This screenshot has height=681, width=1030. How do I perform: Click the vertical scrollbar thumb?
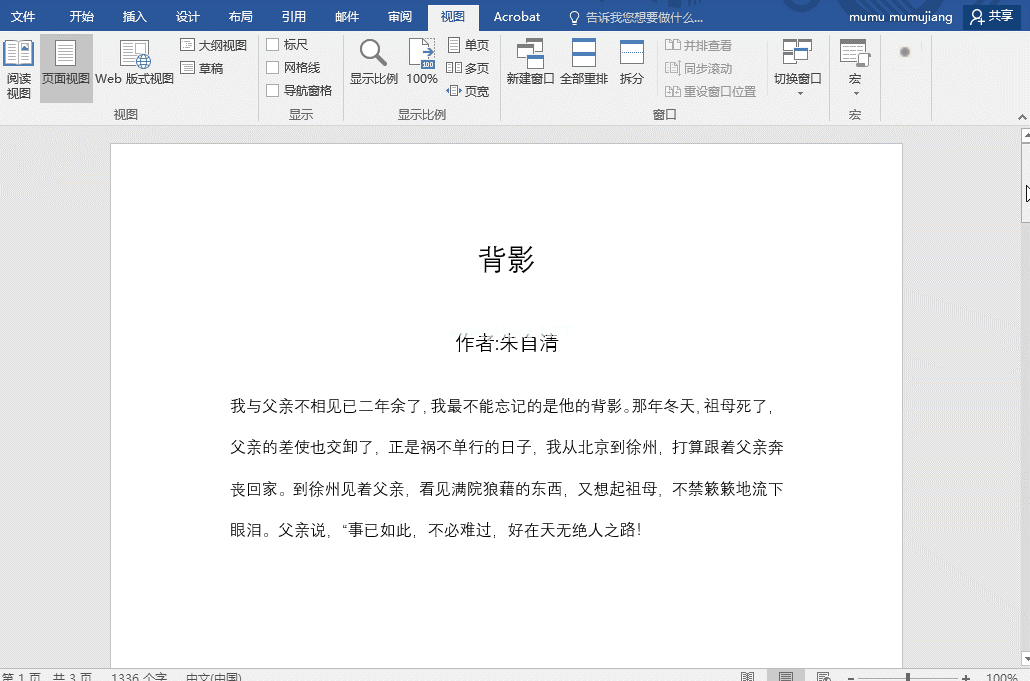click(x=1025, y=183)
